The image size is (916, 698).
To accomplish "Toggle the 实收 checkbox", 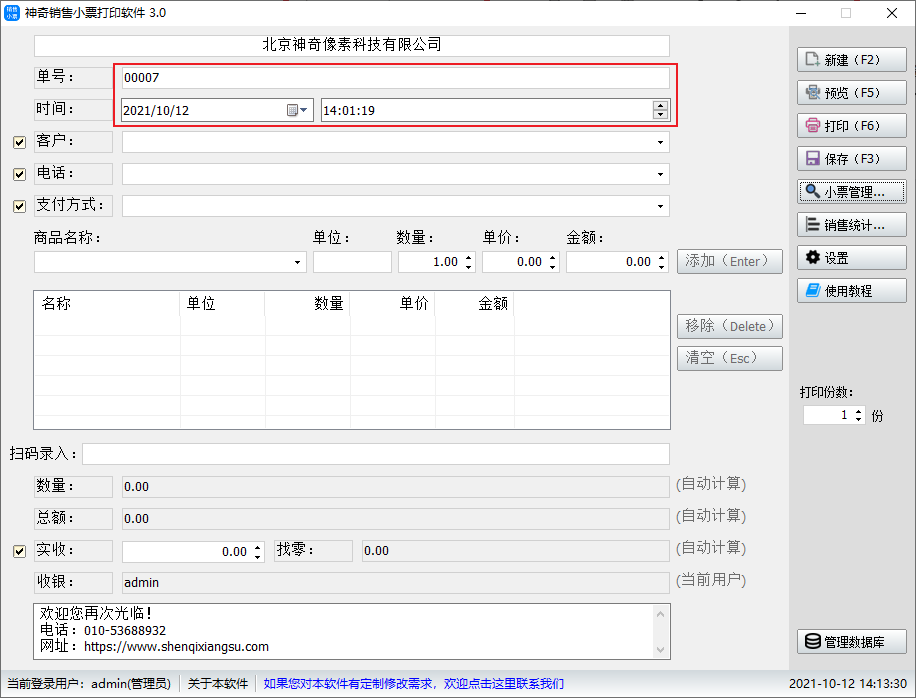I will point(19,551).
